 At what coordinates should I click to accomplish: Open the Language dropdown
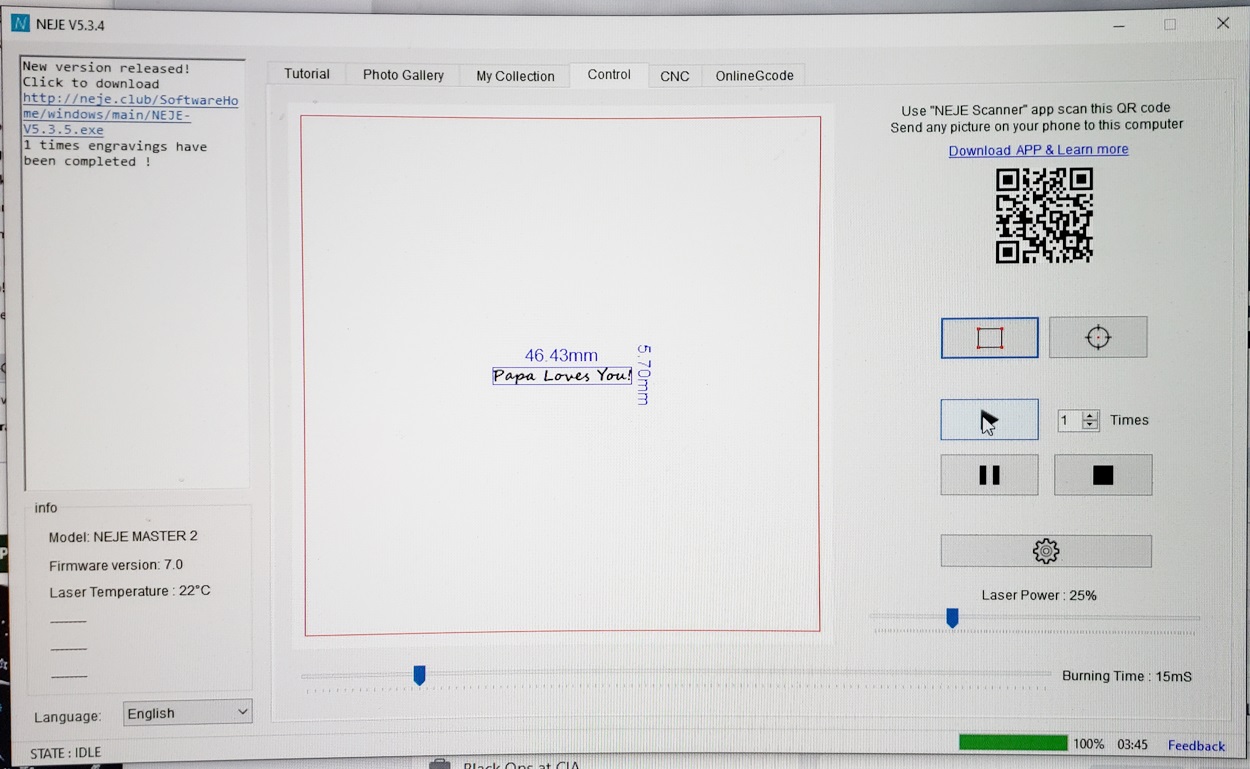click(187, 713)
